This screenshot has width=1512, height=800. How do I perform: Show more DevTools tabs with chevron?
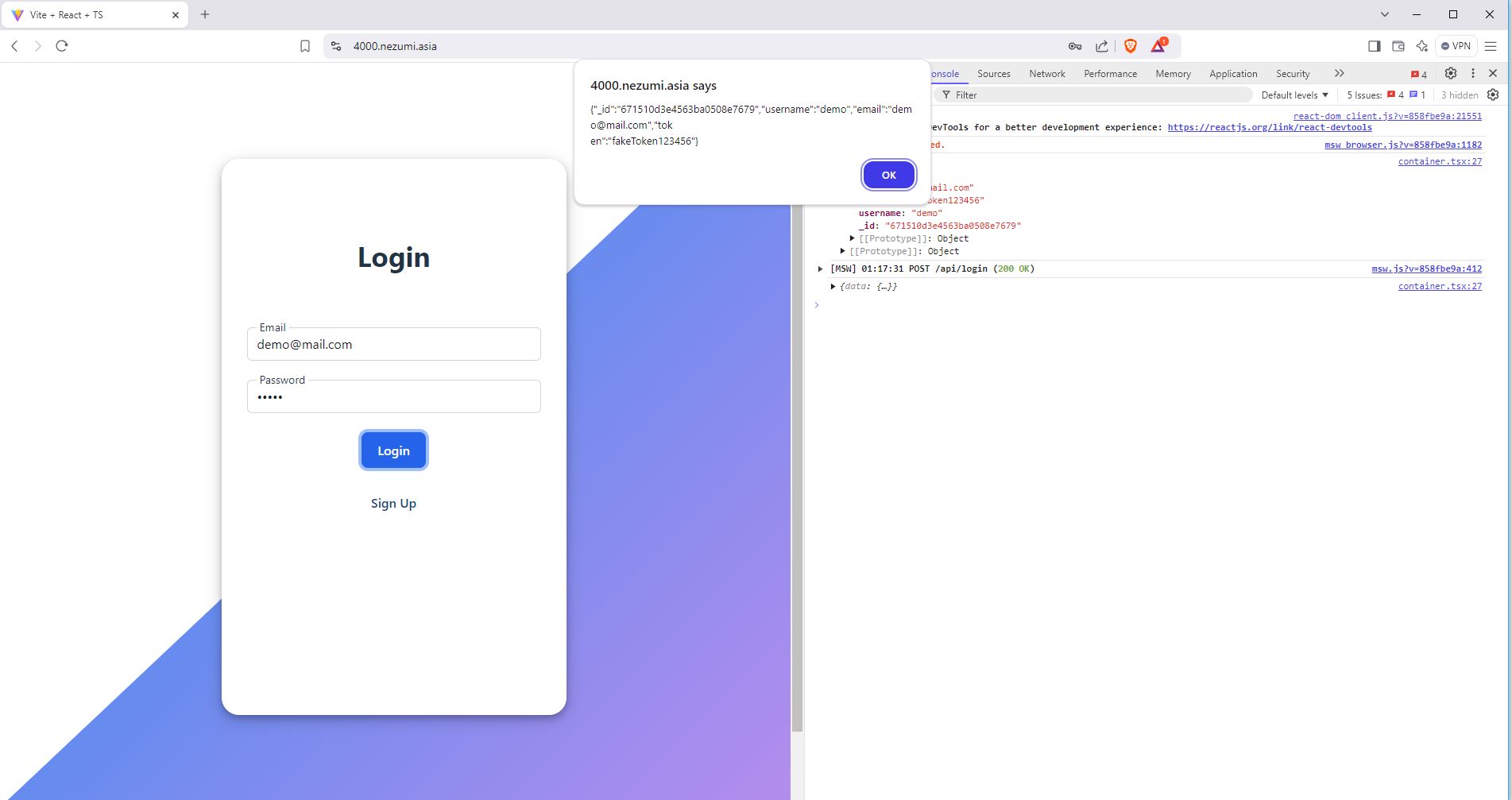1339,73
